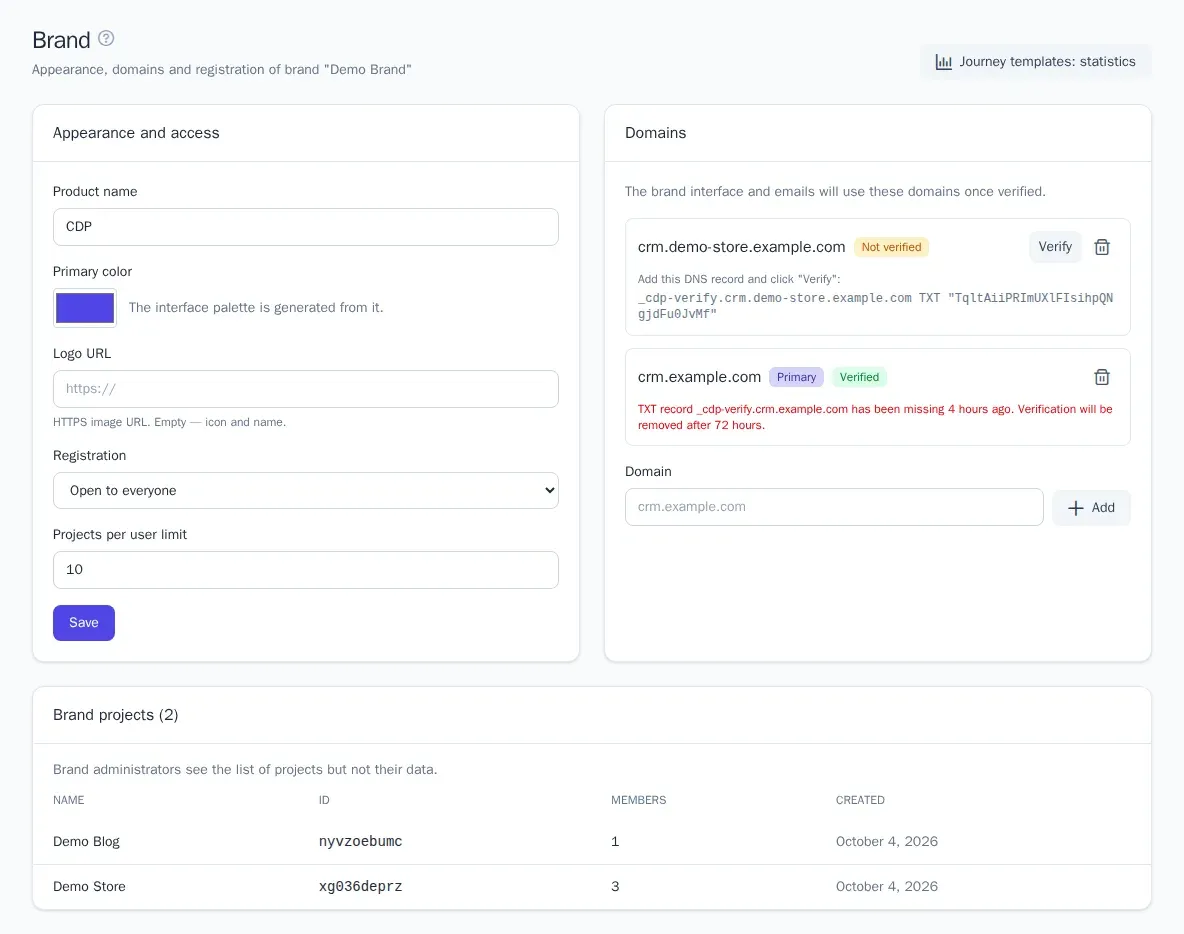Click the Brand projects (2) heading

116,715
